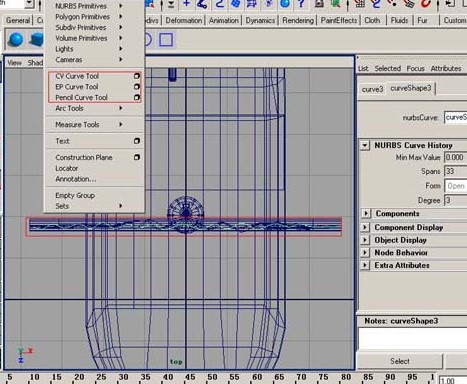467x384 pixels.
Task: Click the highlight selection mode icon
Action: tap(336, 4)
